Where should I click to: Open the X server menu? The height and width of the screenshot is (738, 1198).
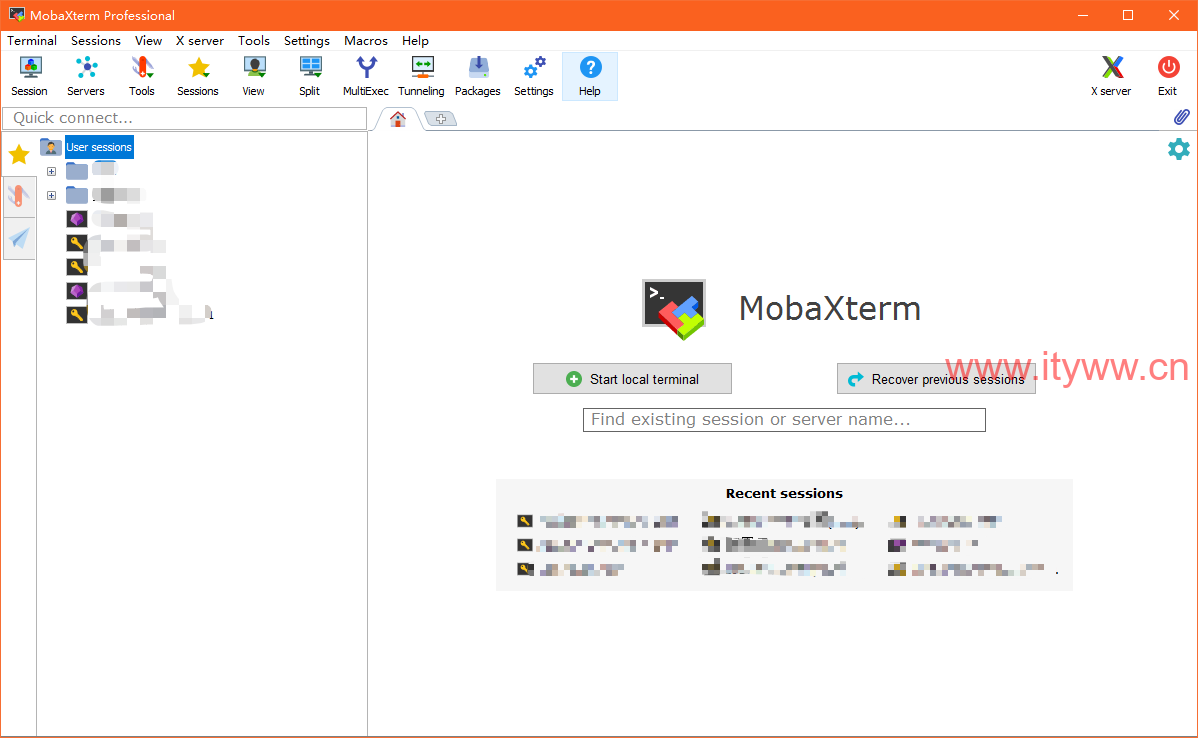pyautogui.click(x=200, y=40)
